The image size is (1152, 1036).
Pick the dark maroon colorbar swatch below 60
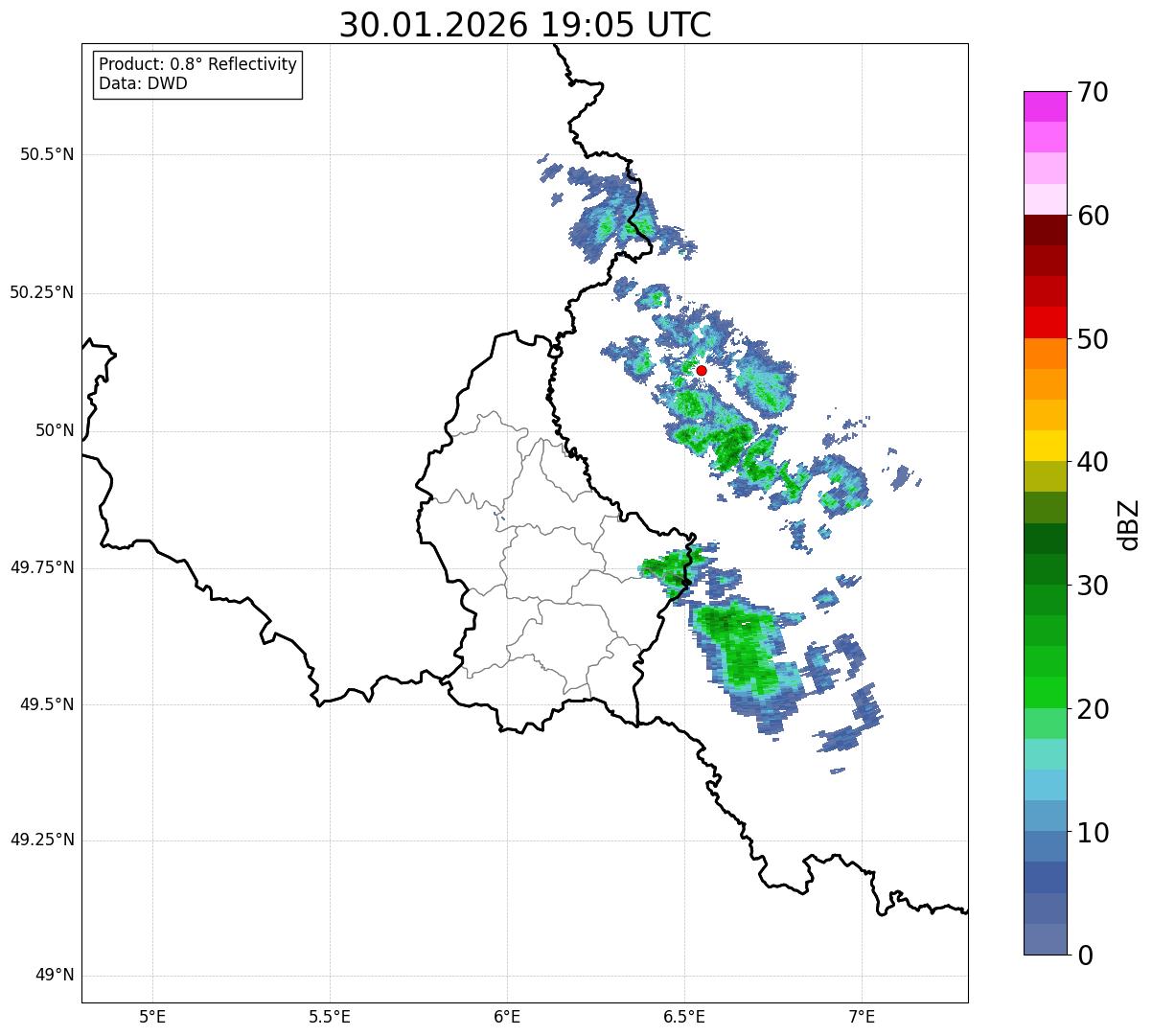pyautogui.click(x=1045, y=230)
